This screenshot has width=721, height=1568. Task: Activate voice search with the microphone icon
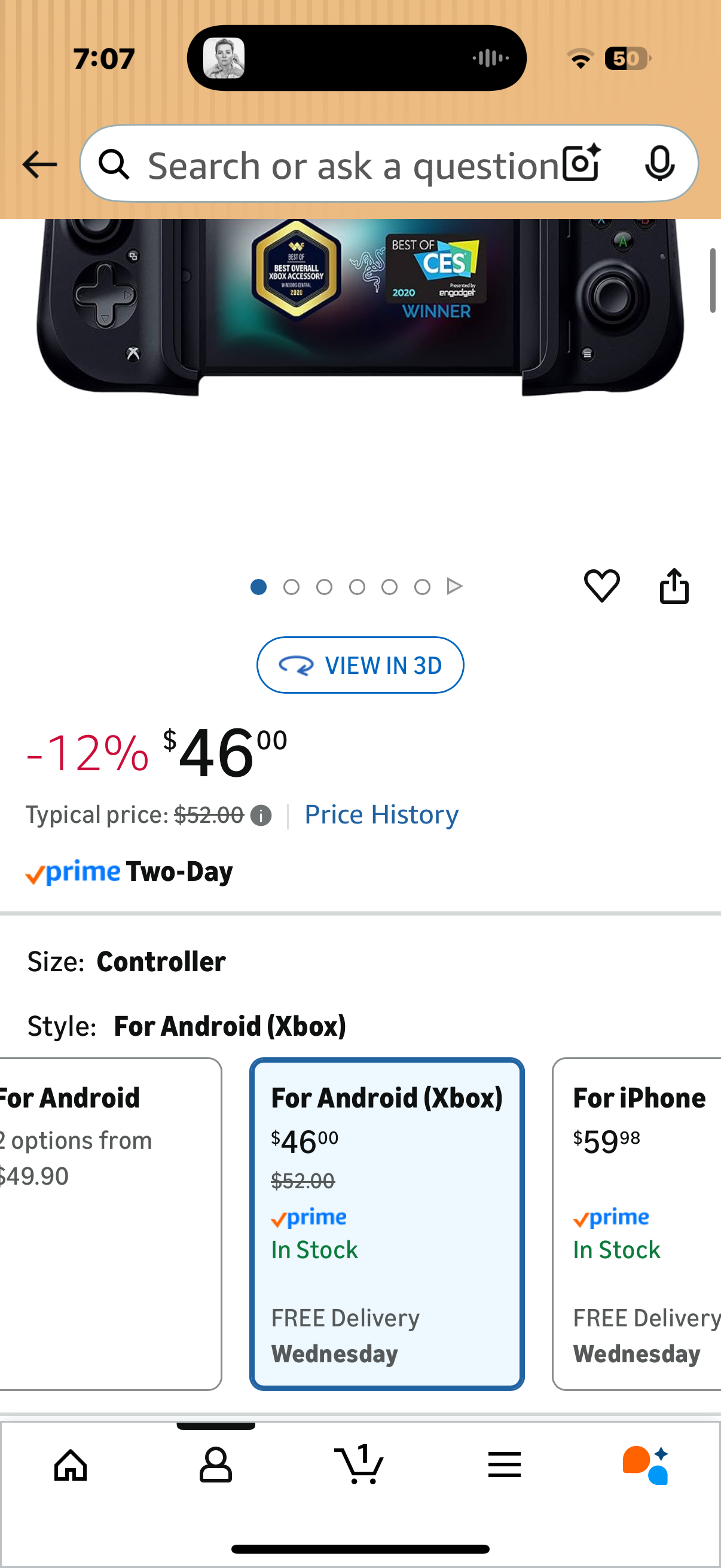click(660, 163)
